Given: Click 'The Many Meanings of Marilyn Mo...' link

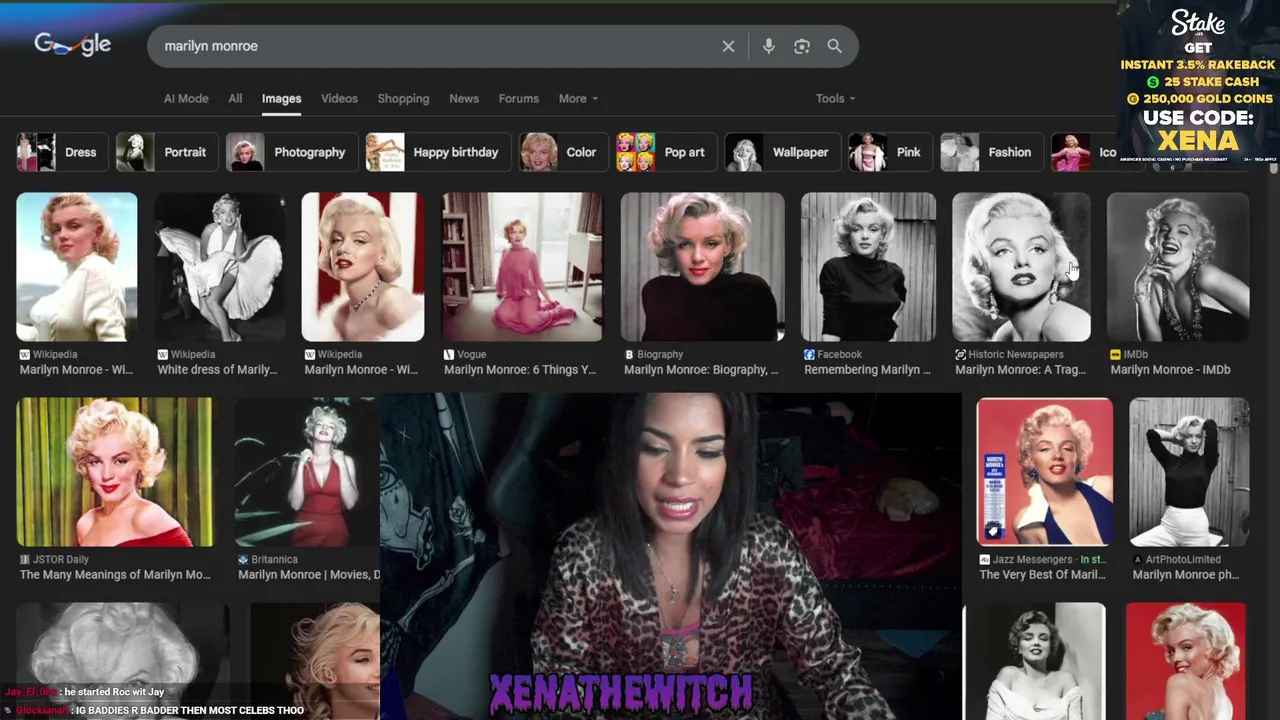Looking at the screenshot, I should pos(115,575).
